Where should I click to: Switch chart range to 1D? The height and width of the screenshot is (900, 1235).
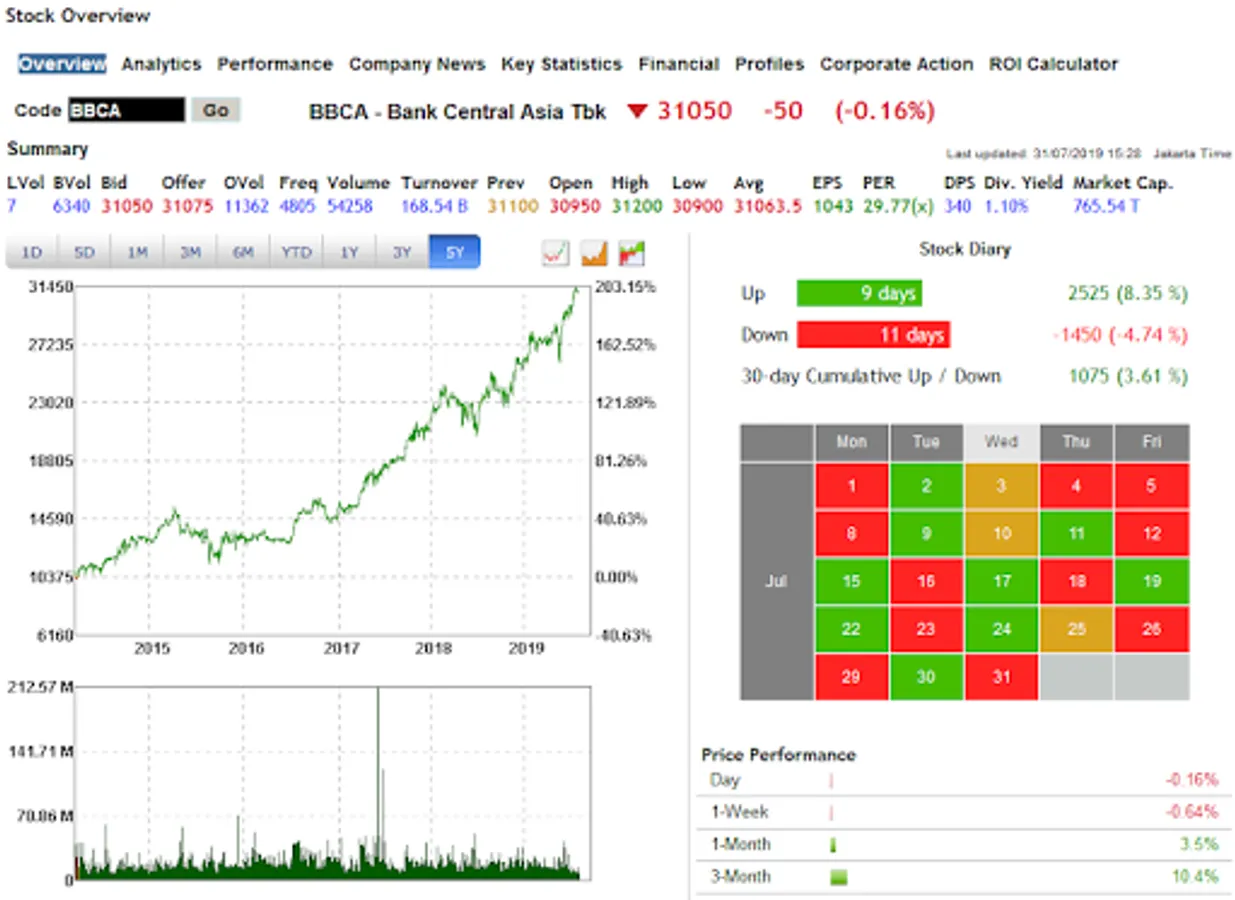pos(32,253)
